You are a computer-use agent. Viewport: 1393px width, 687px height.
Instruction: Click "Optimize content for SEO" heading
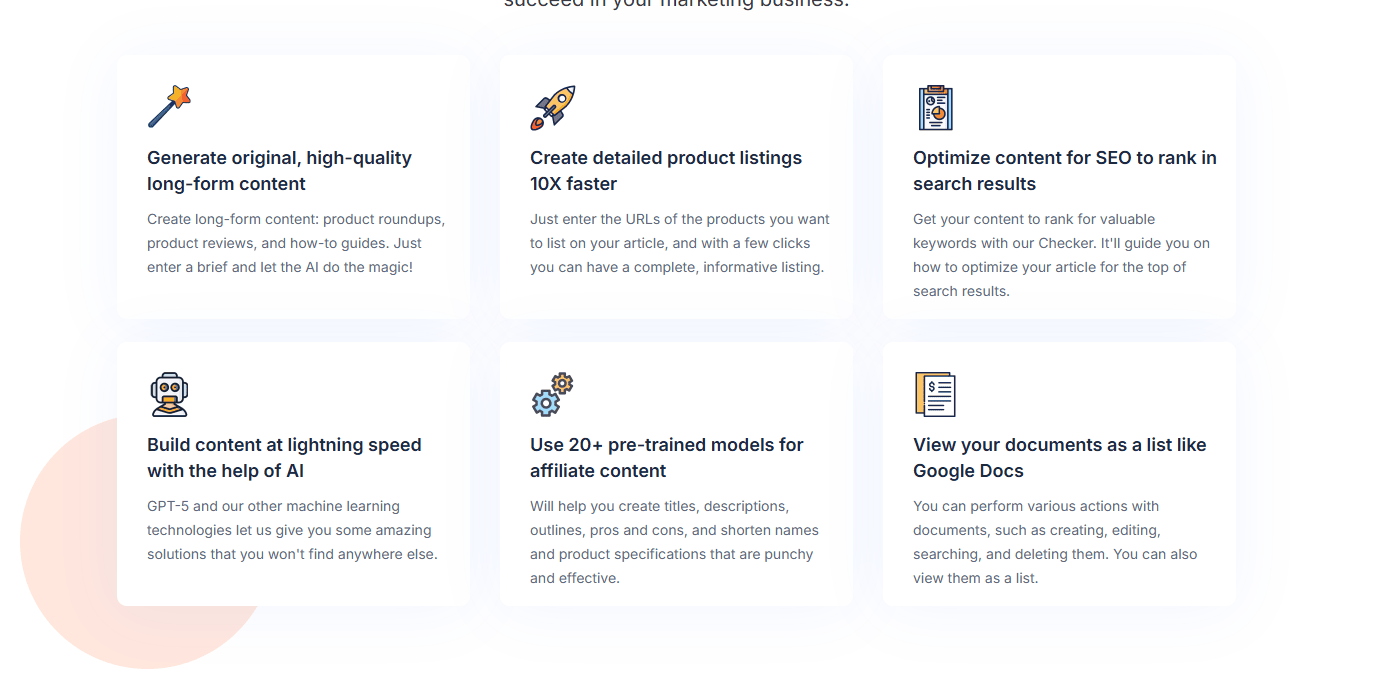pos(1064,171)
